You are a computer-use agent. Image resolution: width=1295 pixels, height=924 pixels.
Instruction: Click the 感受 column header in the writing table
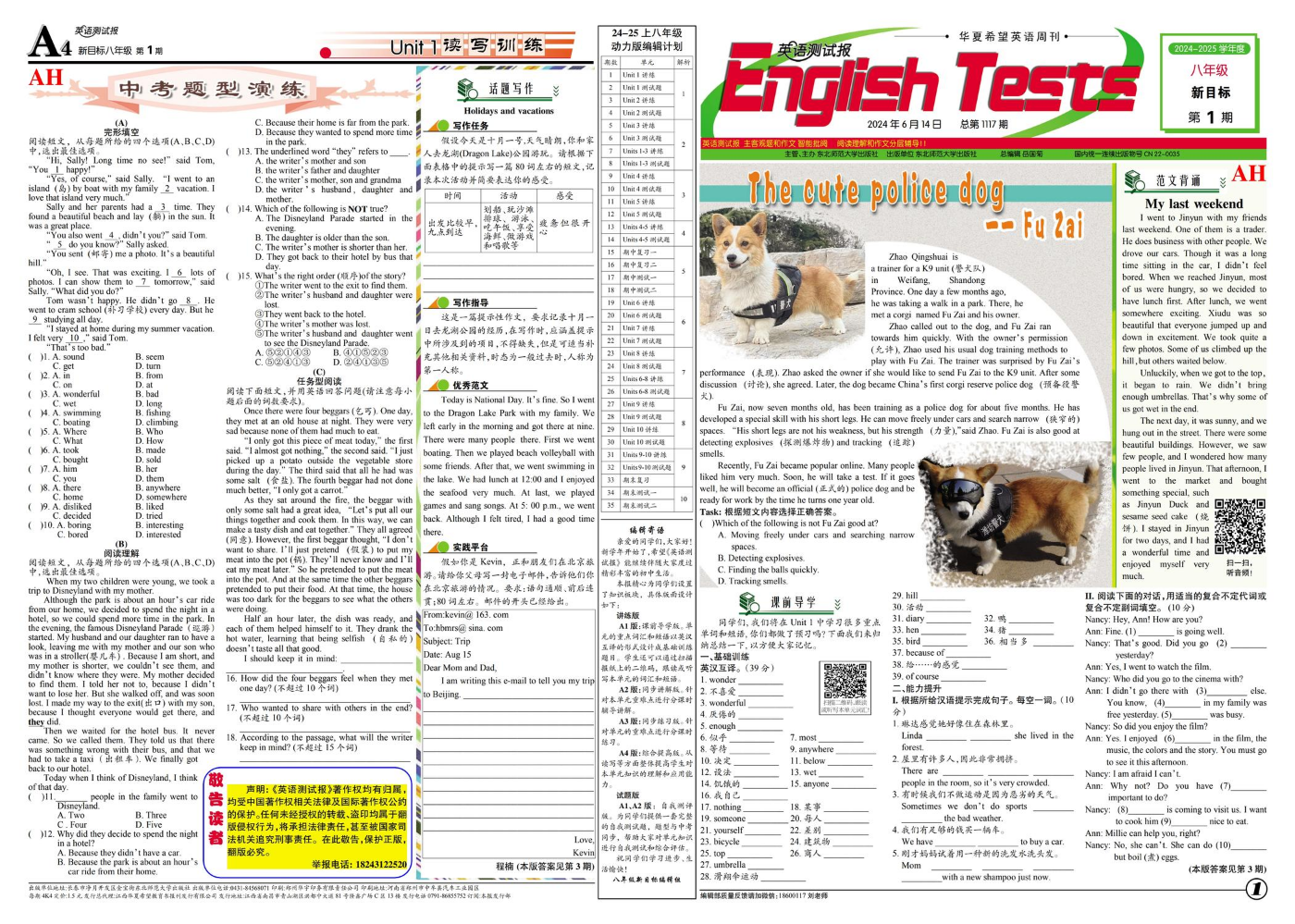(x=564, y=196)
